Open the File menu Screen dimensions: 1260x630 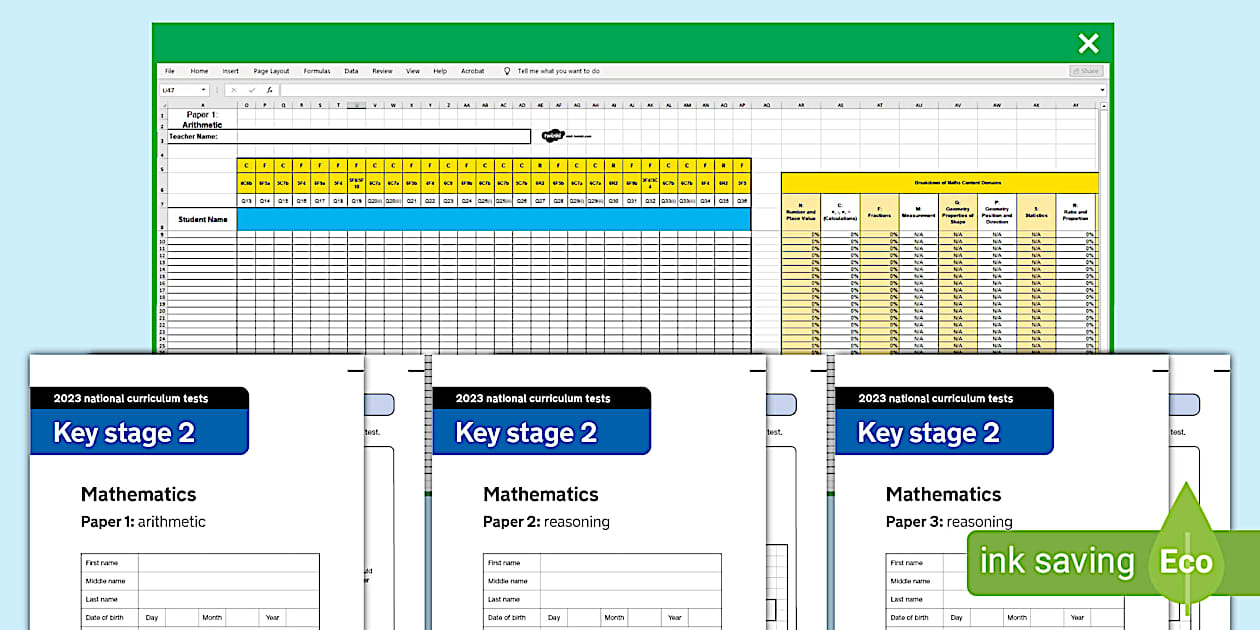tap(168, 71)
